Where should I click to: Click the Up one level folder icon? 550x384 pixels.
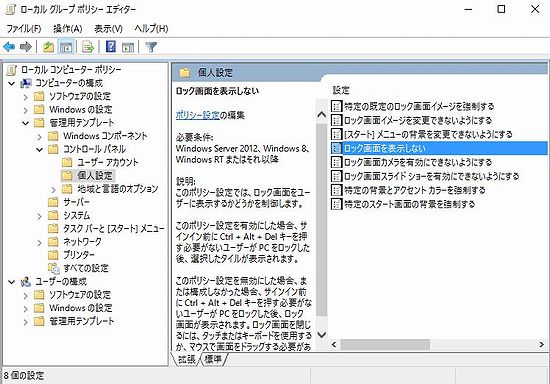click(x=48, y=47)
